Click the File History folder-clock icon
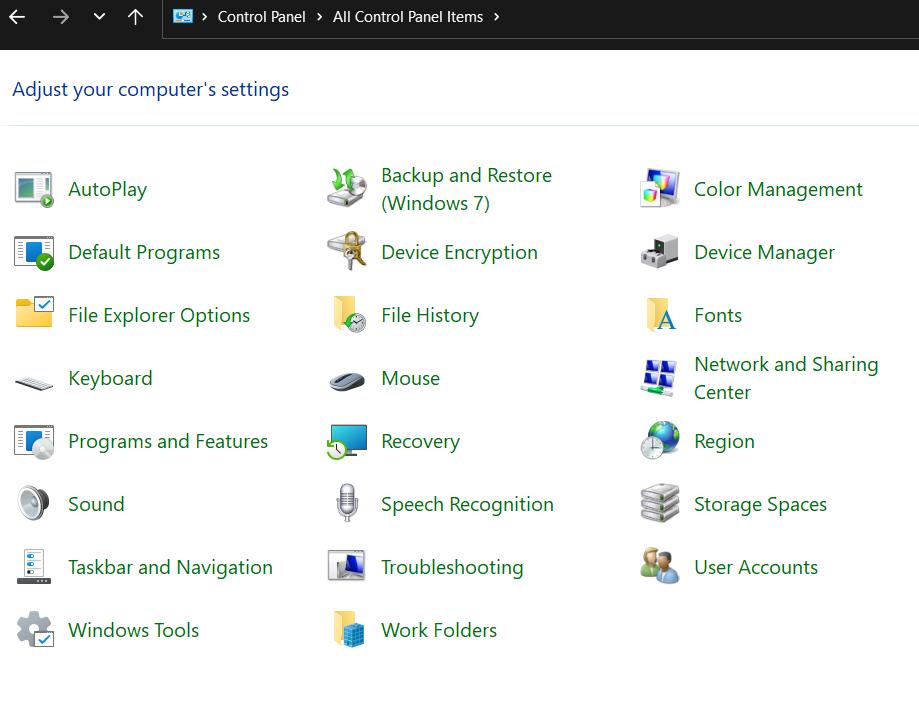Image resolution: width=919 pixels, height=706 pixels. (349, 314)
